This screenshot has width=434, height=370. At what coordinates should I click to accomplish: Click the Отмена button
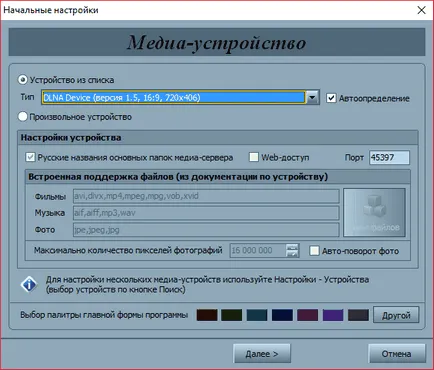click(x=397, y=354)
